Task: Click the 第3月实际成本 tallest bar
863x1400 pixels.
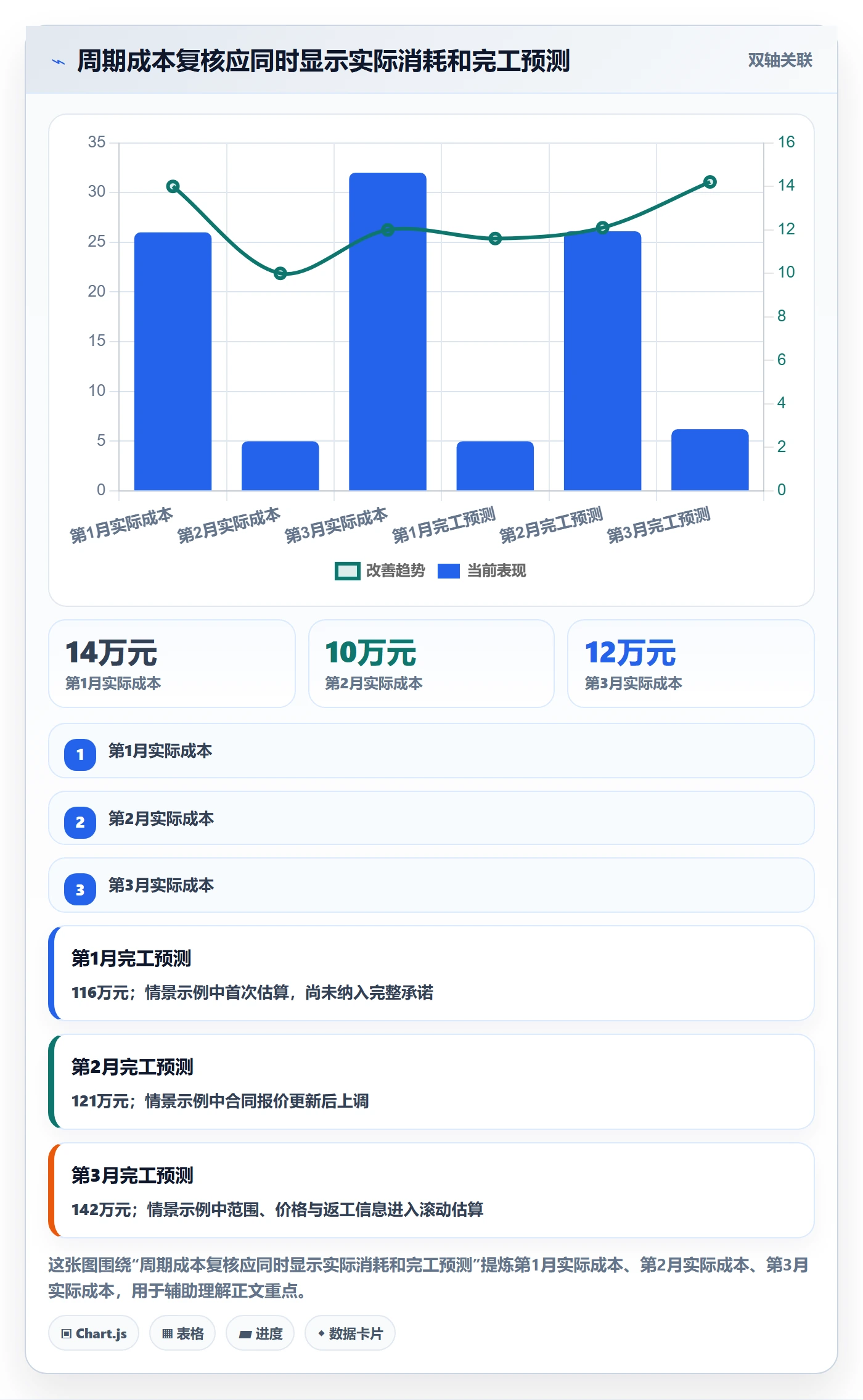Action: tap(388, 332)
